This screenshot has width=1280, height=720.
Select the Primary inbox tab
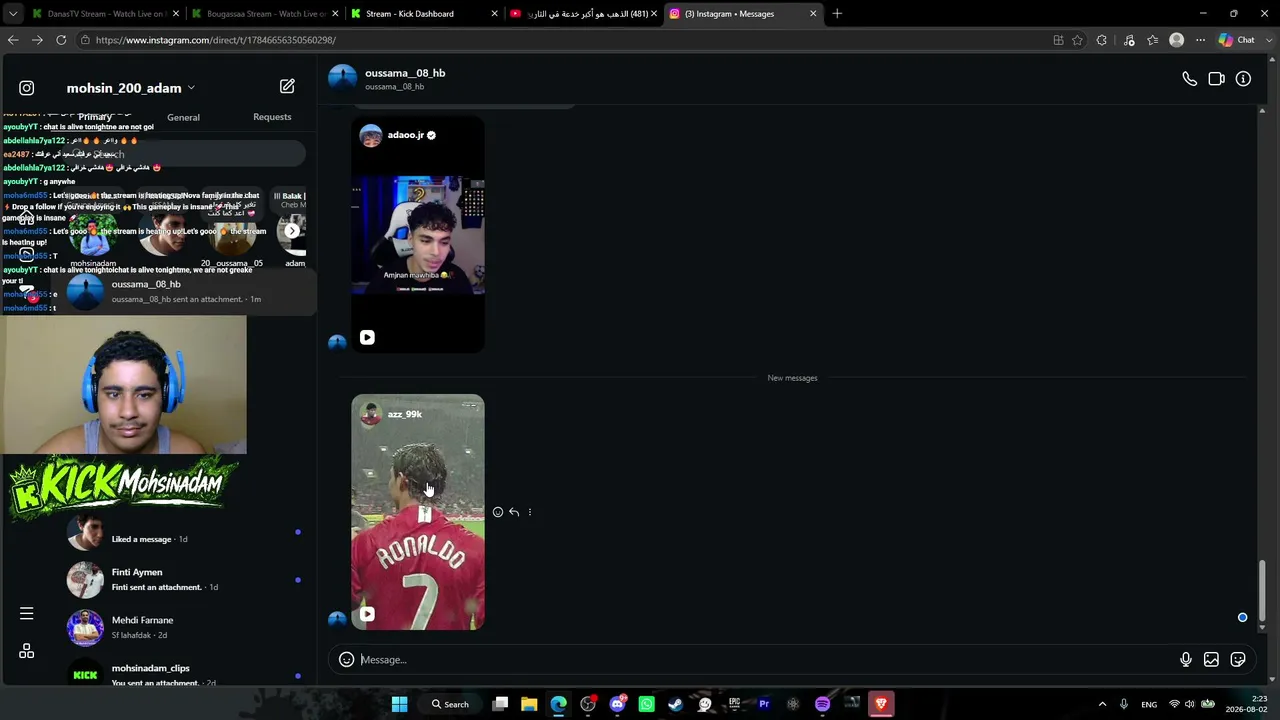coord(95,117)
